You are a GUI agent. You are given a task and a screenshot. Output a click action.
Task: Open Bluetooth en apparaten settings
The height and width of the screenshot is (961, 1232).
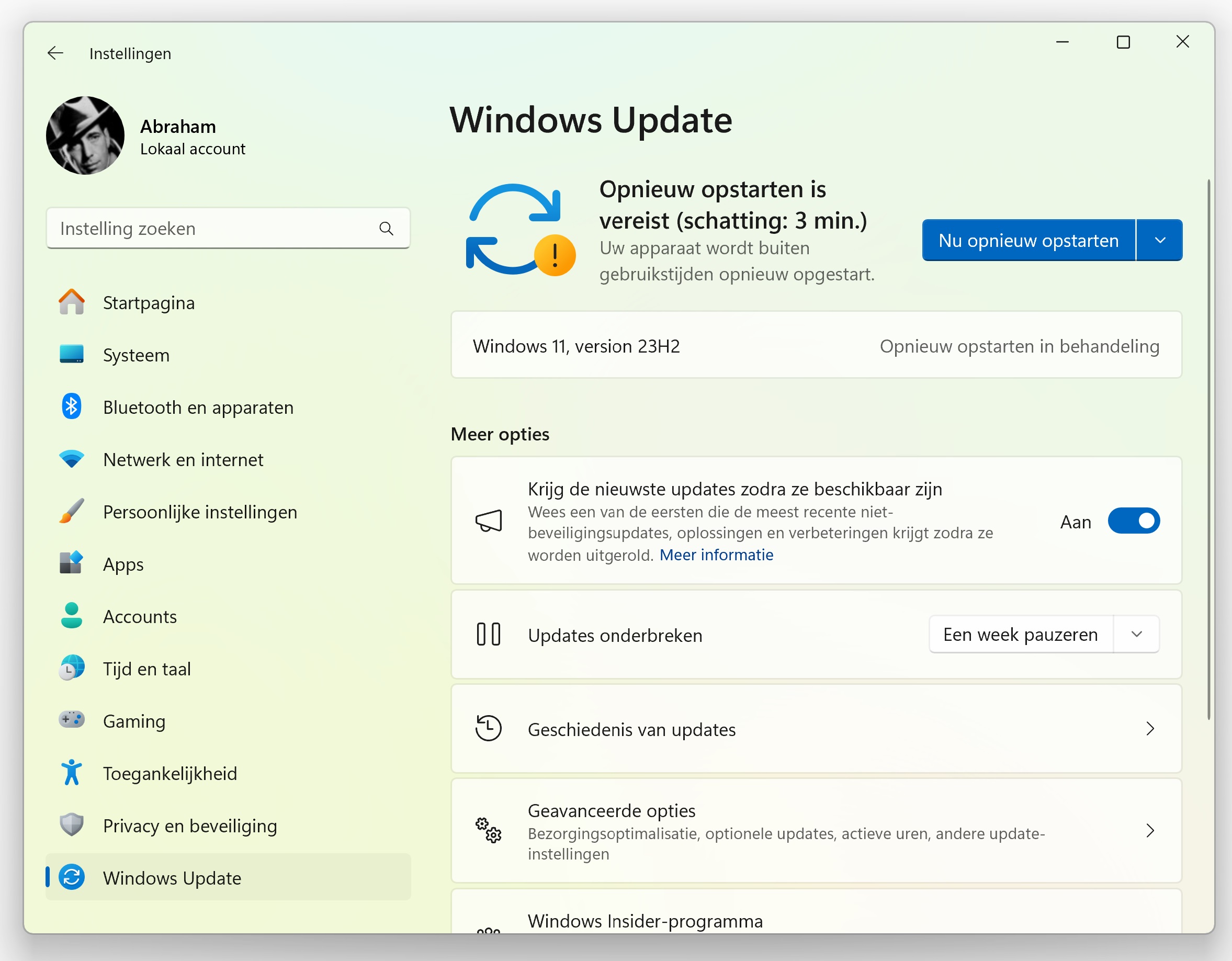click(229, 407)
